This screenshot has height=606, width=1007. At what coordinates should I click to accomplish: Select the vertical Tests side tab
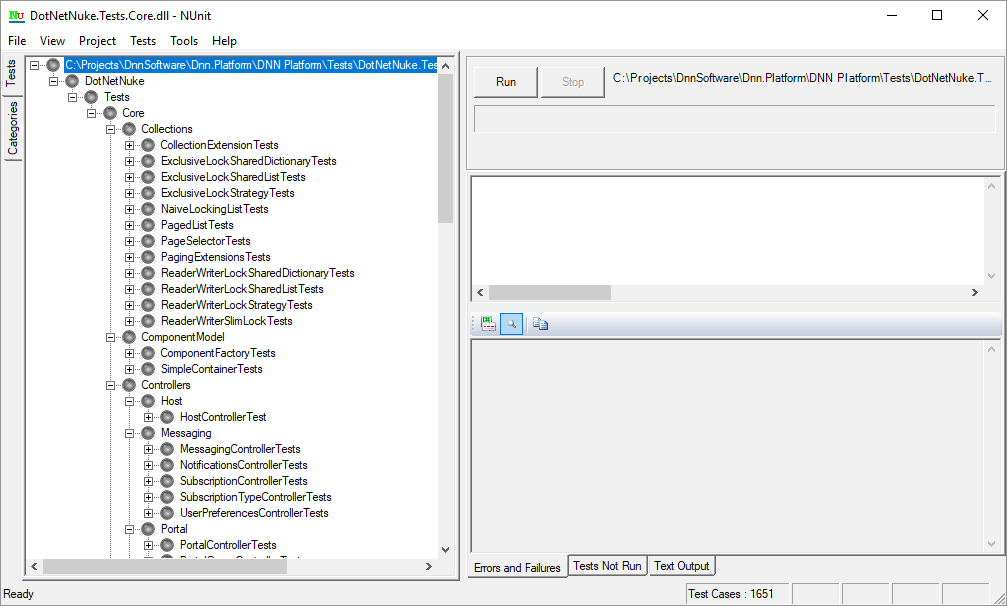[x=11, y=74]
